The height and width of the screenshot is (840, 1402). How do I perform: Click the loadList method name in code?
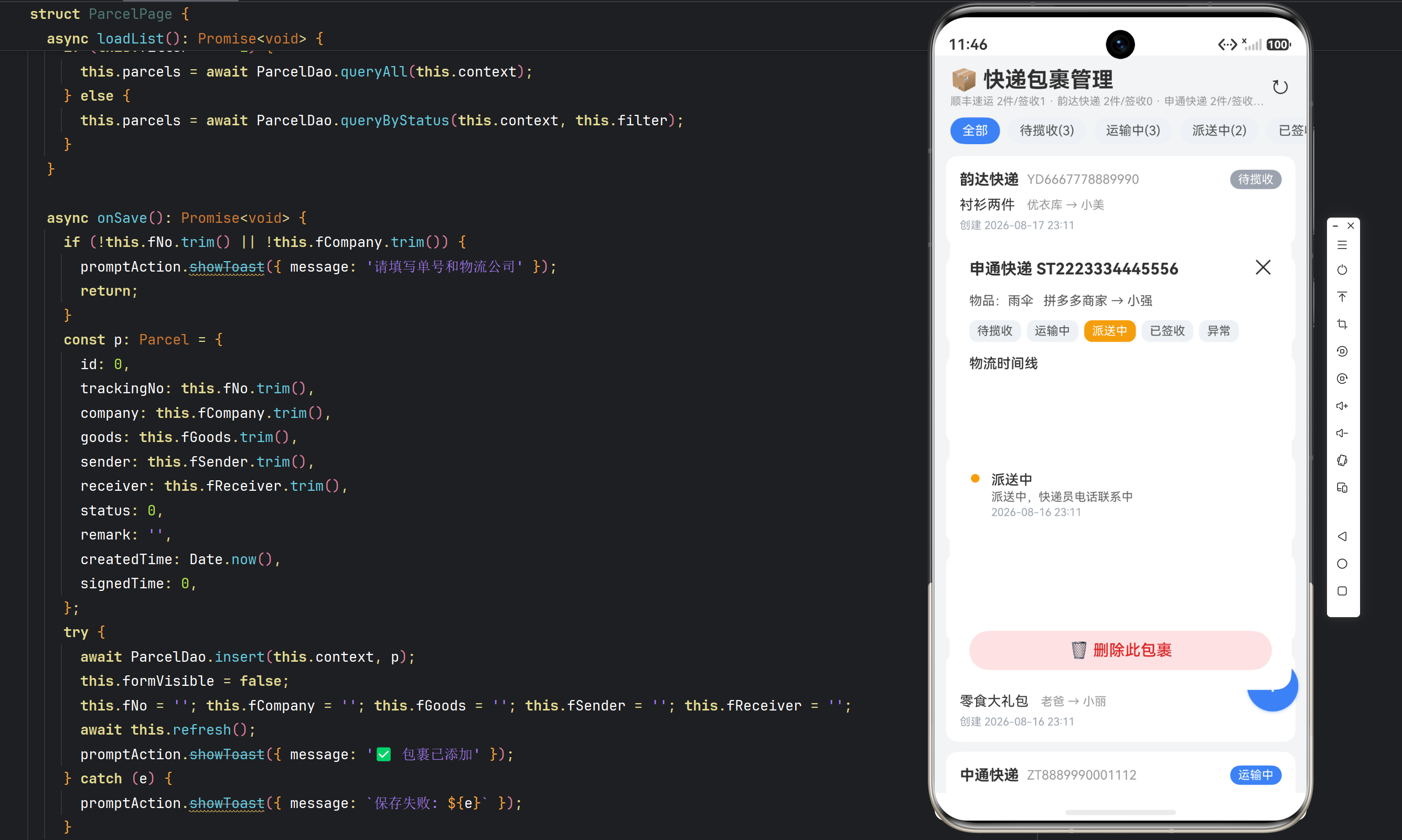click(x=130, y=38)
